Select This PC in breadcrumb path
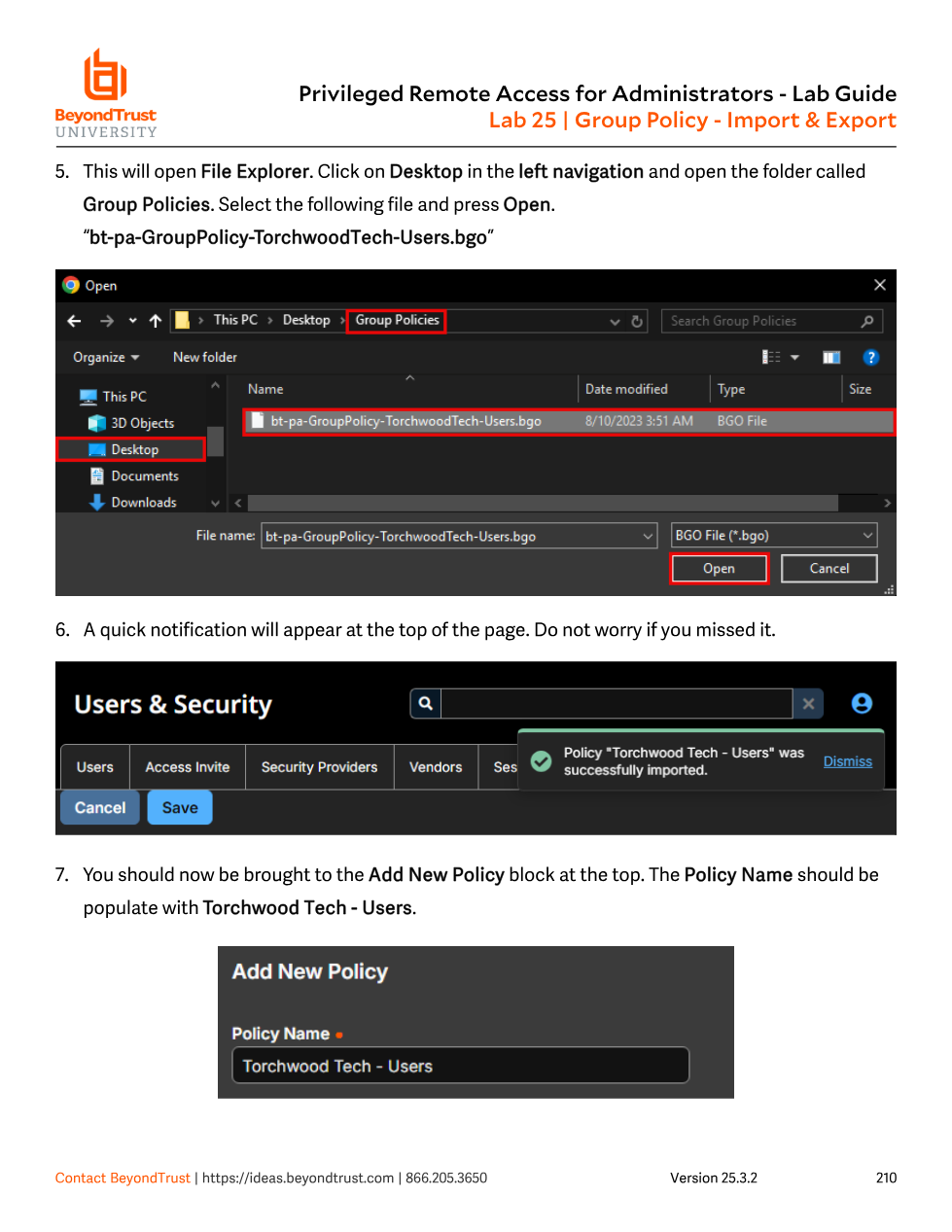The image size is (952, 1232). pos(235,320)
